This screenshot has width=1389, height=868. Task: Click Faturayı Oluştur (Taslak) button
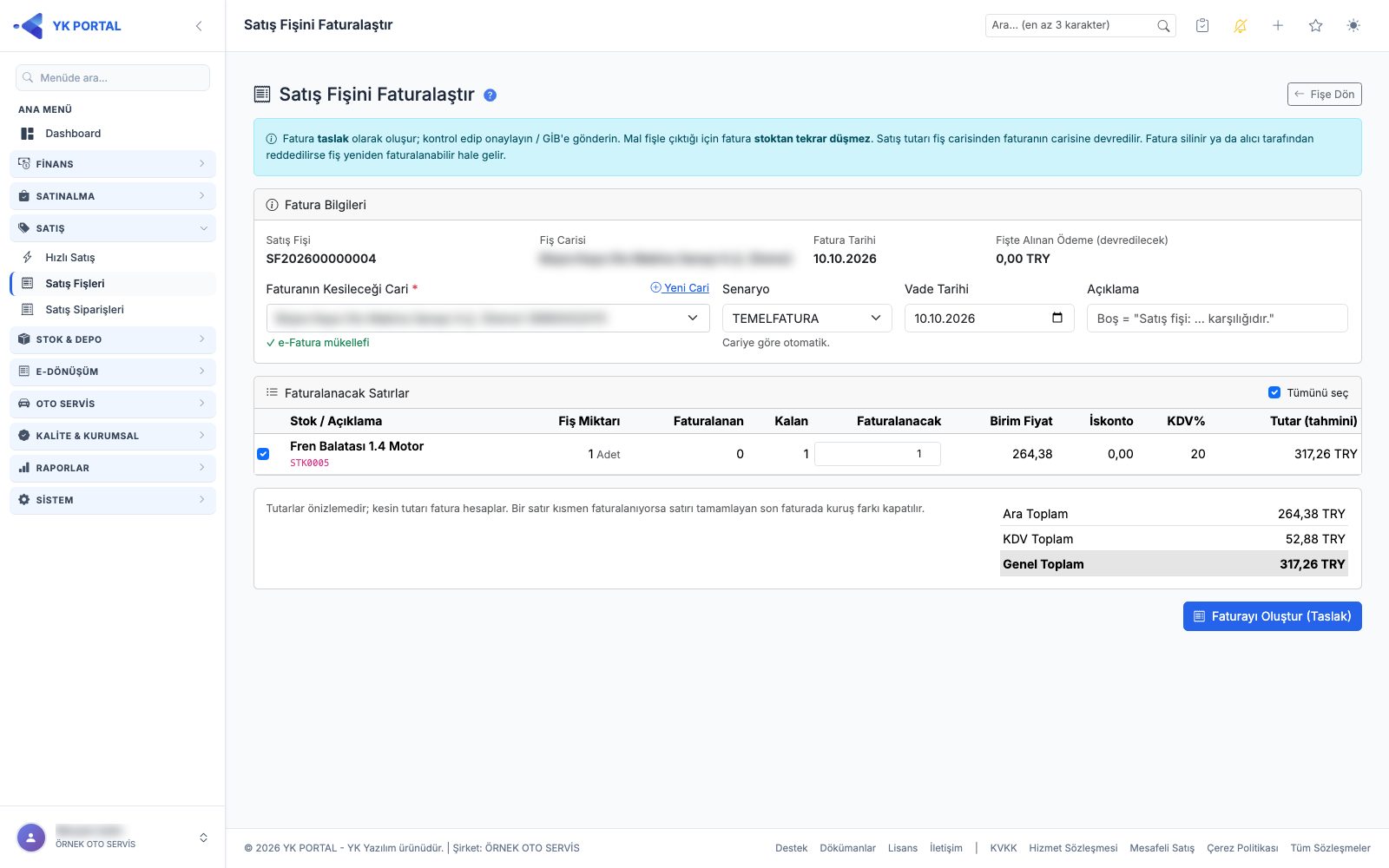click(1272, 616)
